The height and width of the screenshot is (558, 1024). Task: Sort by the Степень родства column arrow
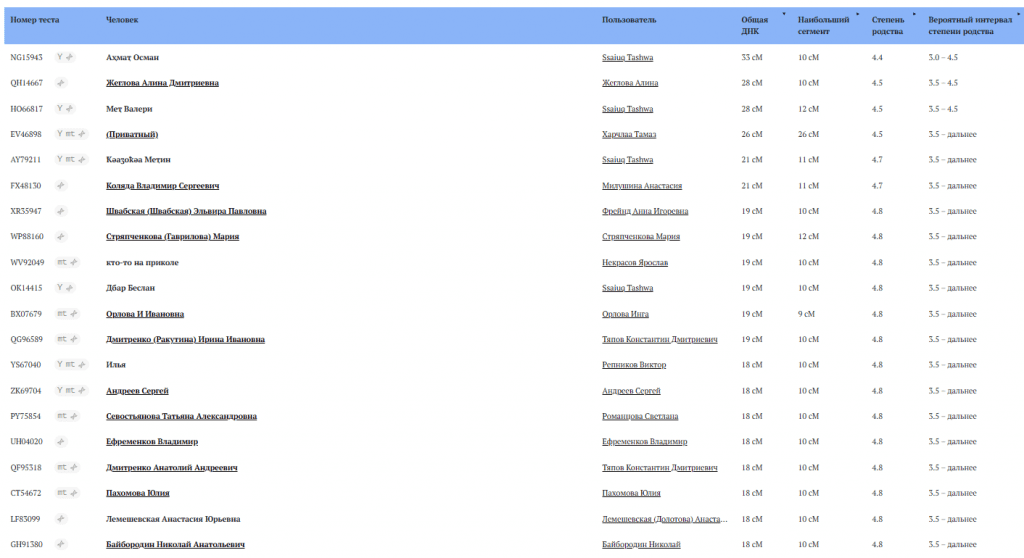914,14
